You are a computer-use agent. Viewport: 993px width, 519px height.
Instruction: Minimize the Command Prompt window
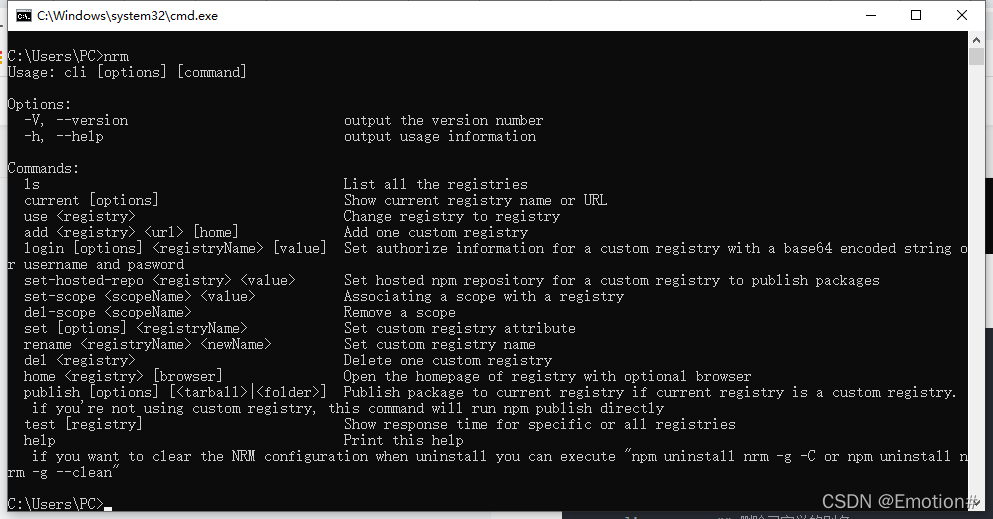[871, 15]
